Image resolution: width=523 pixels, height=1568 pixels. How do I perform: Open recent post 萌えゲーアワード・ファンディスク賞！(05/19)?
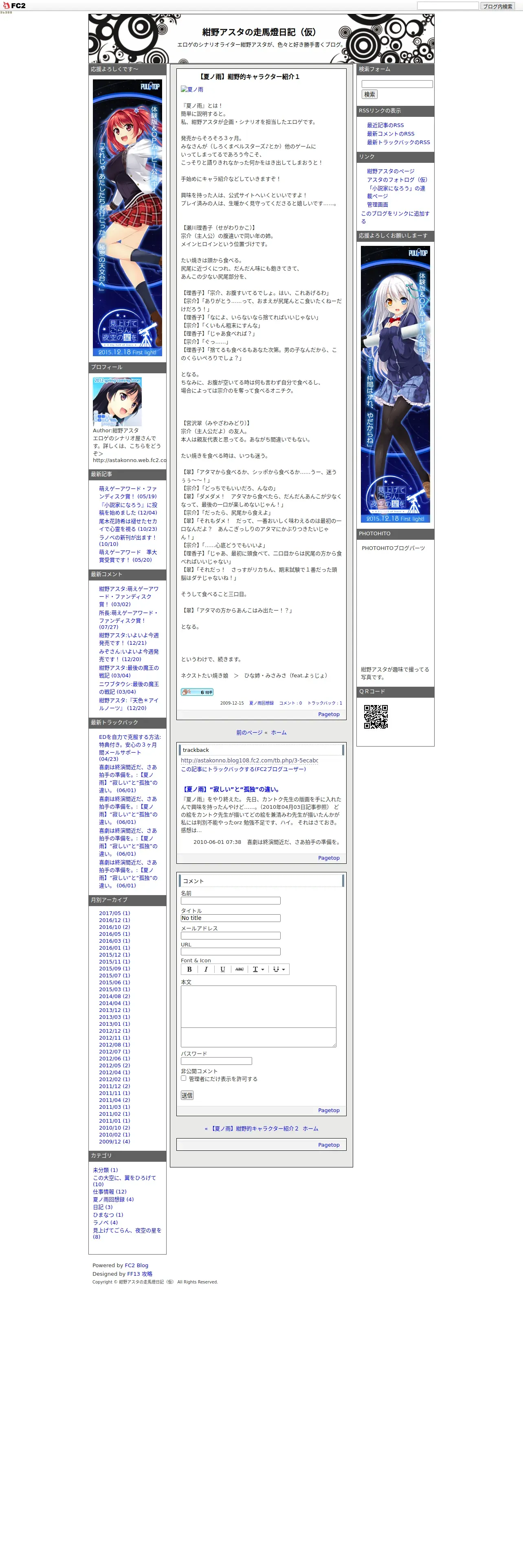point(128,493)
